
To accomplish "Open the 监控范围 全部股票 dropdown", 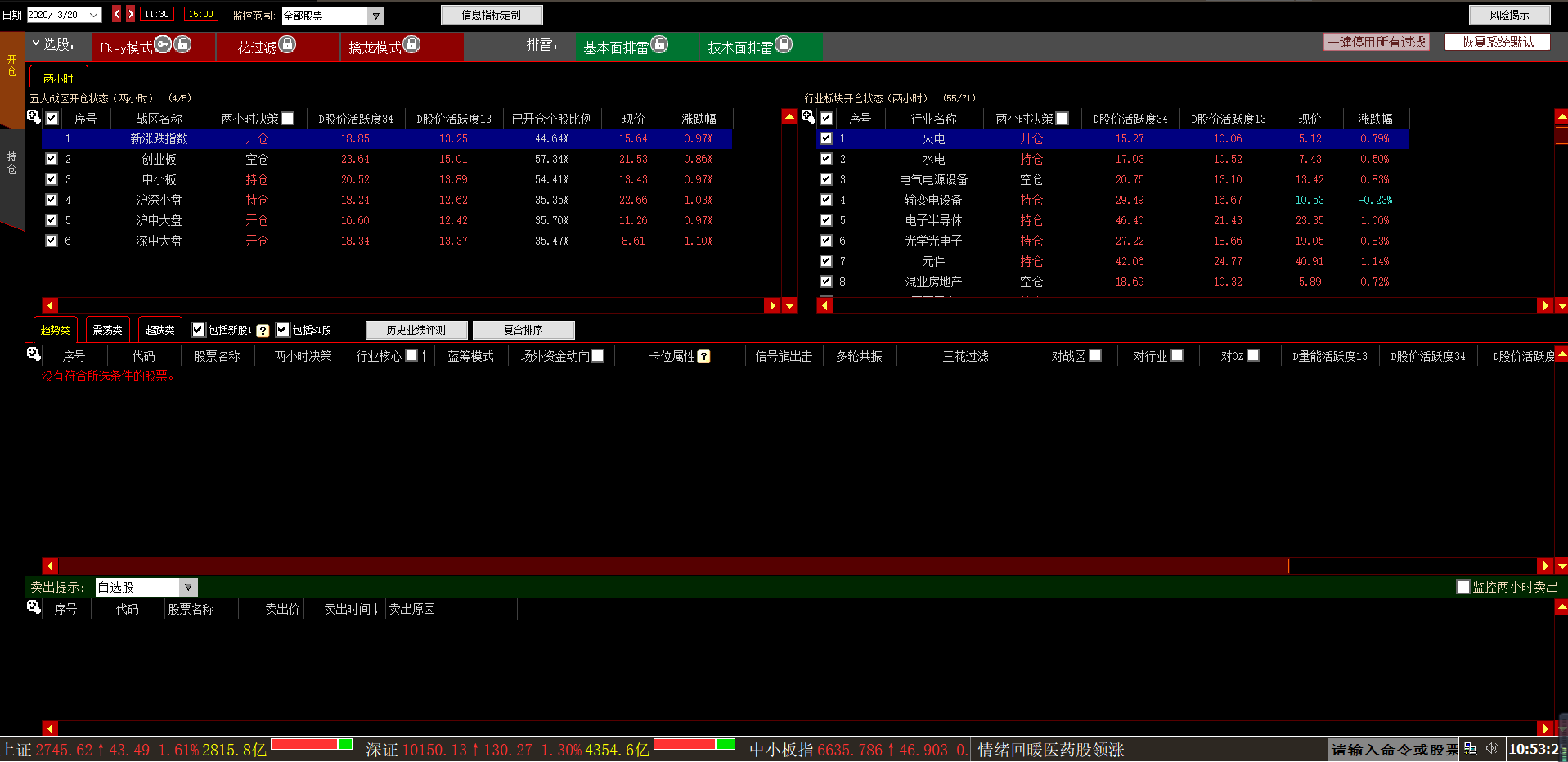I will pos(375,16).
